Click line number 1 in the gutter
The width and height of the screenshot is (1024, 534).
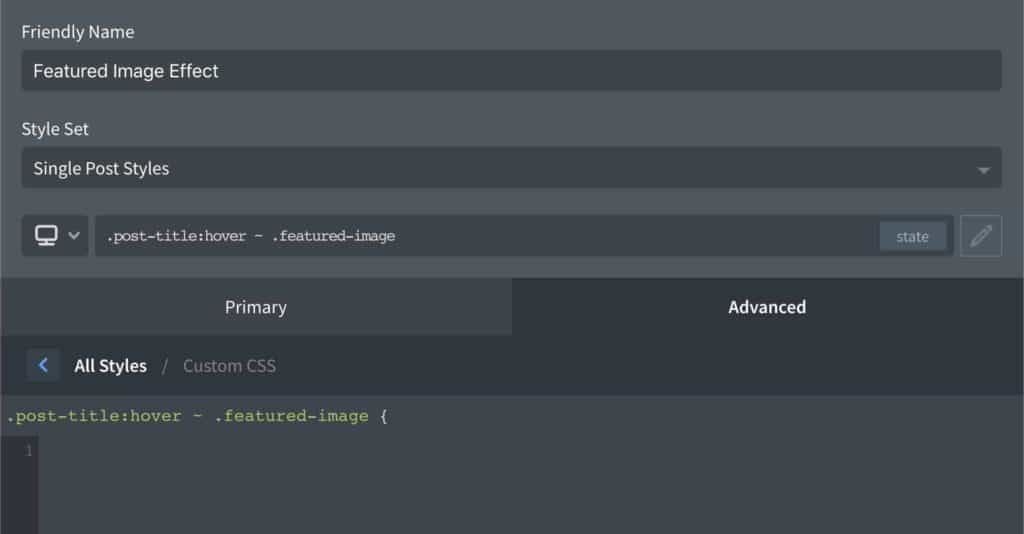pyautogui.click(x=29, y=450)
